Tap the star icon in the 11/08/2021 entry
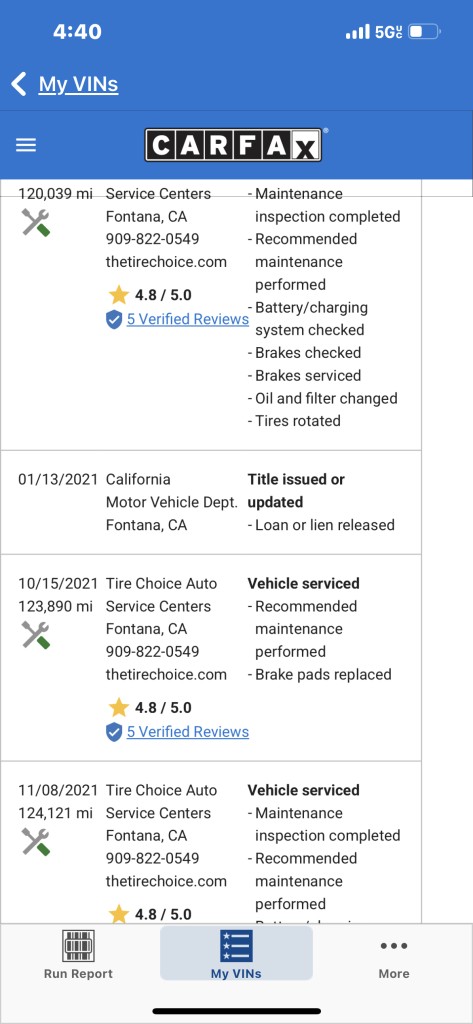473x1024 pixels. pyautogui.click(x=118, y=914)
